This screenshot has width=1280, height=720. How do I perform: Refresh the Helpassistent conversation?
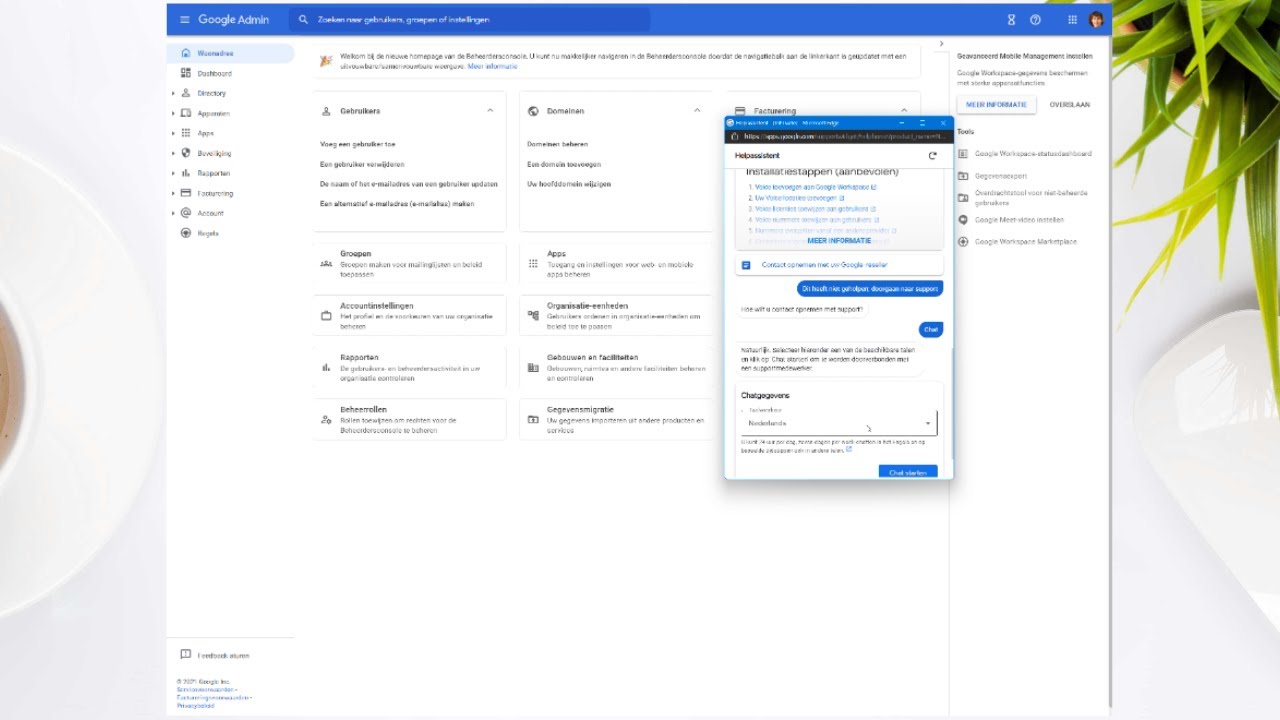[932, 156]
